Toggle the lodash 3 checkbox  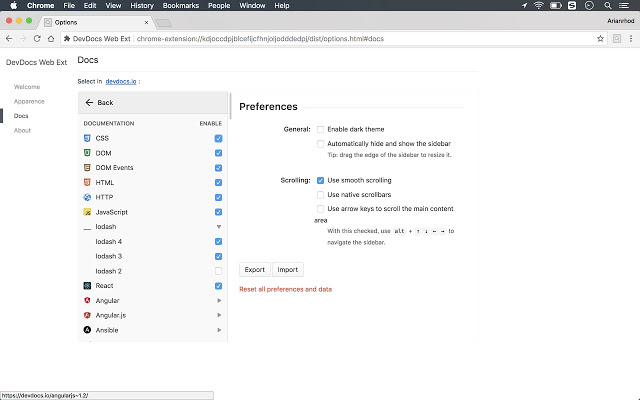coord(218,256)
